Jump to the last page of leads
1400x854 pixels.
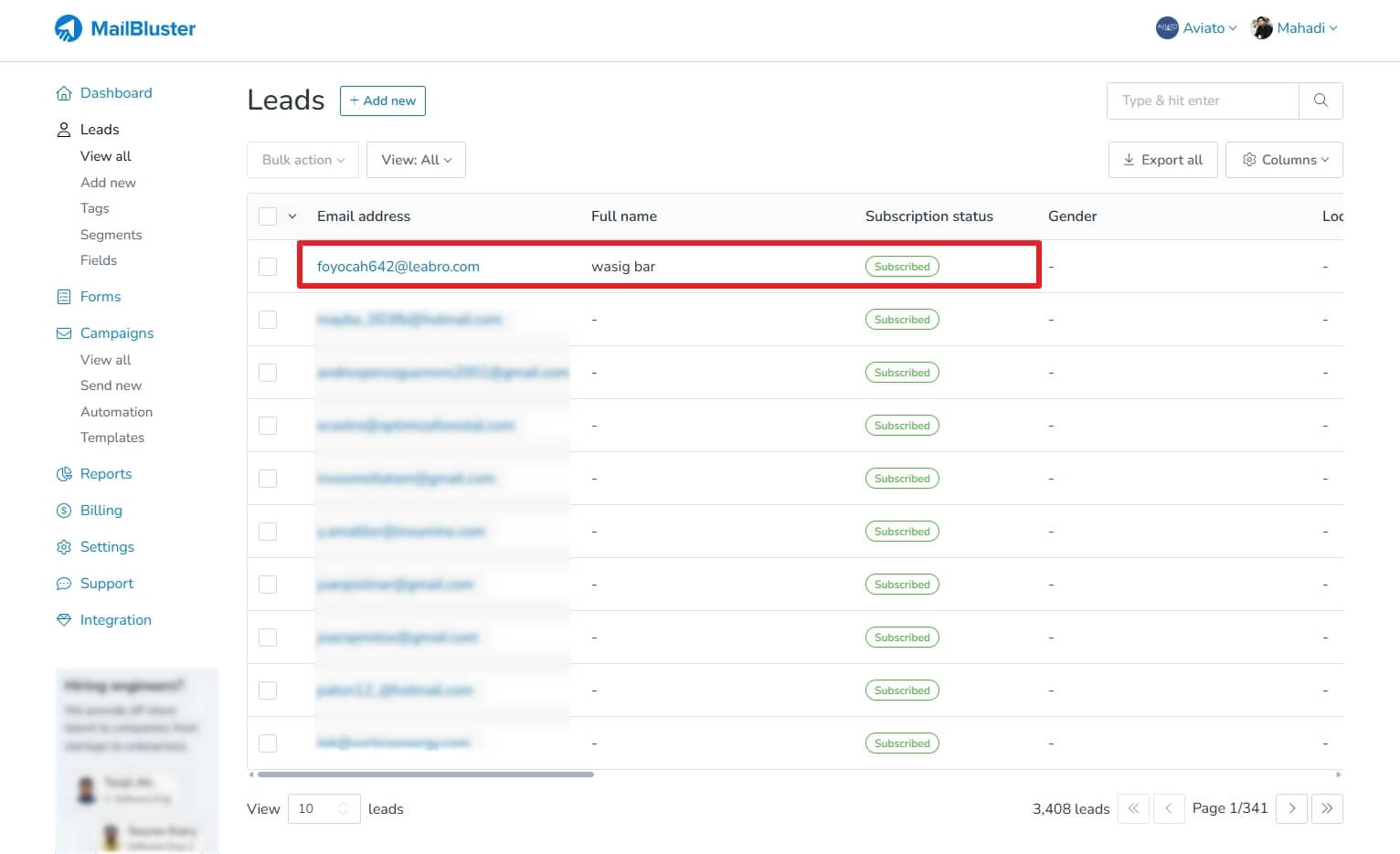pyautogui.click(x=1327, y=808)
